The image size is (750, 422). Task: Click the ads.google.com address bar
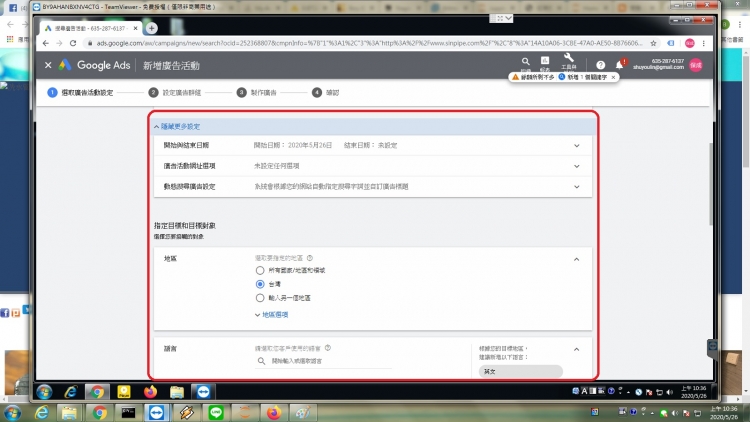tap(368, 43)
